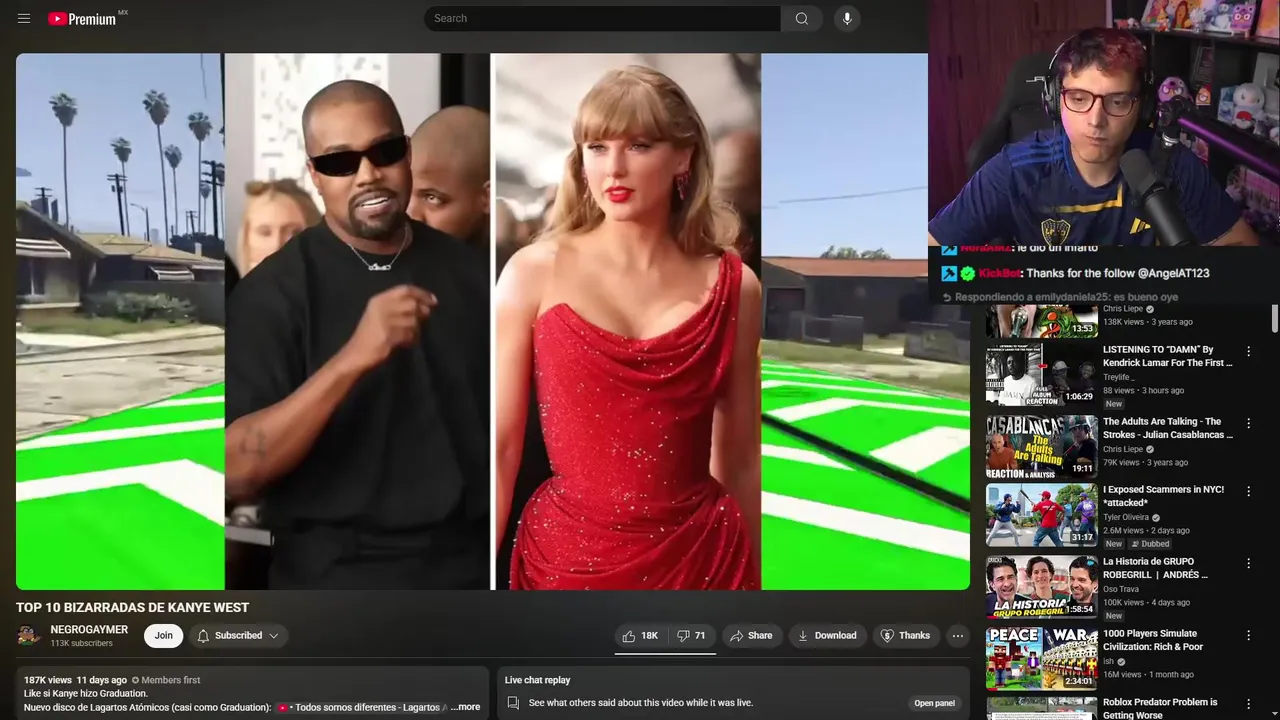This screenshot has height=720, width=1280.
Task: Open live chat replay panel
Action: [x=934, y=703]
